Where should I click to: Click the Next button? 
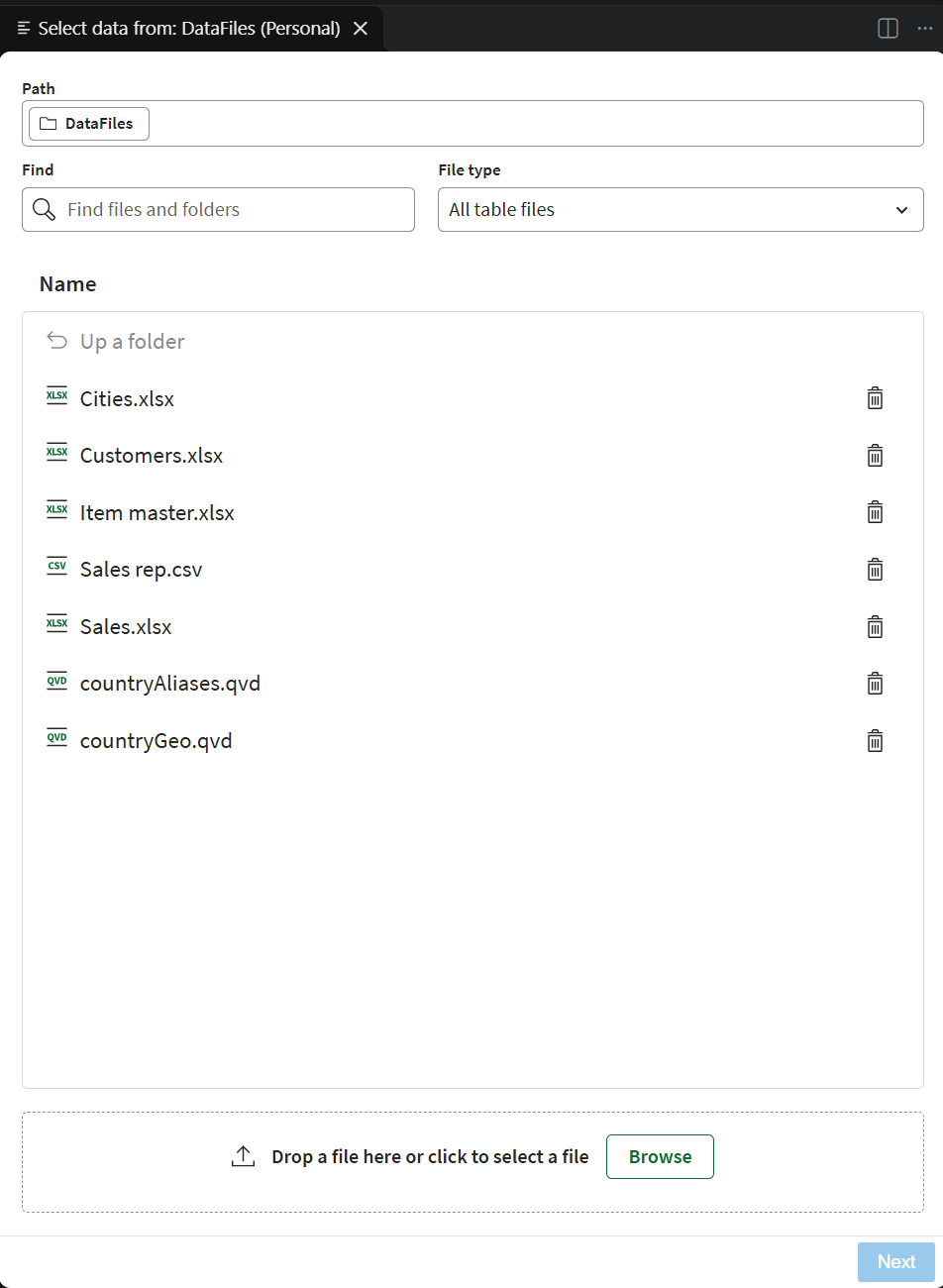pyautogui.click(x=896, y=1261)
